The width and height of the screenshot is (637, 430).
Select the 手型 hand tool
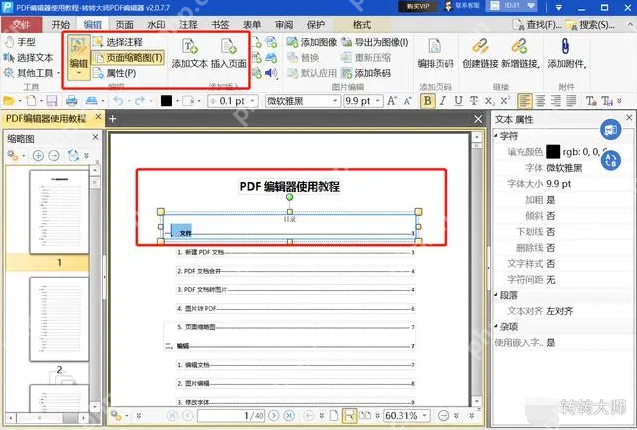click(x=20, y=42)
